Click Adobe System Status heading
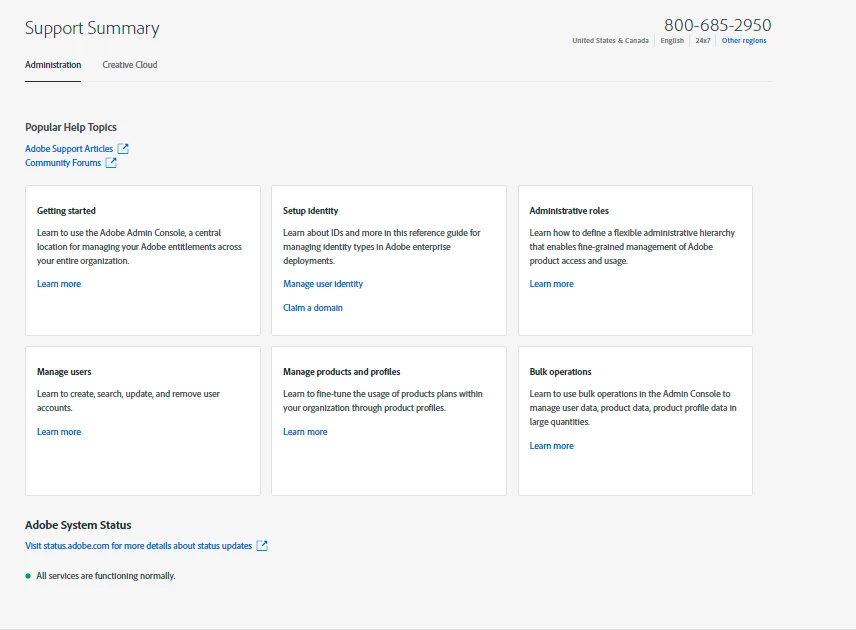 coord(78,525)
